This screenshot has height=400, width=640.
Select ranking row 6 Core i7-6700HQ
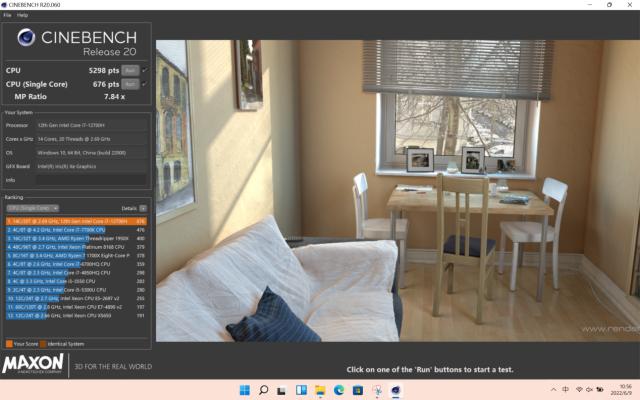[76, 264]
